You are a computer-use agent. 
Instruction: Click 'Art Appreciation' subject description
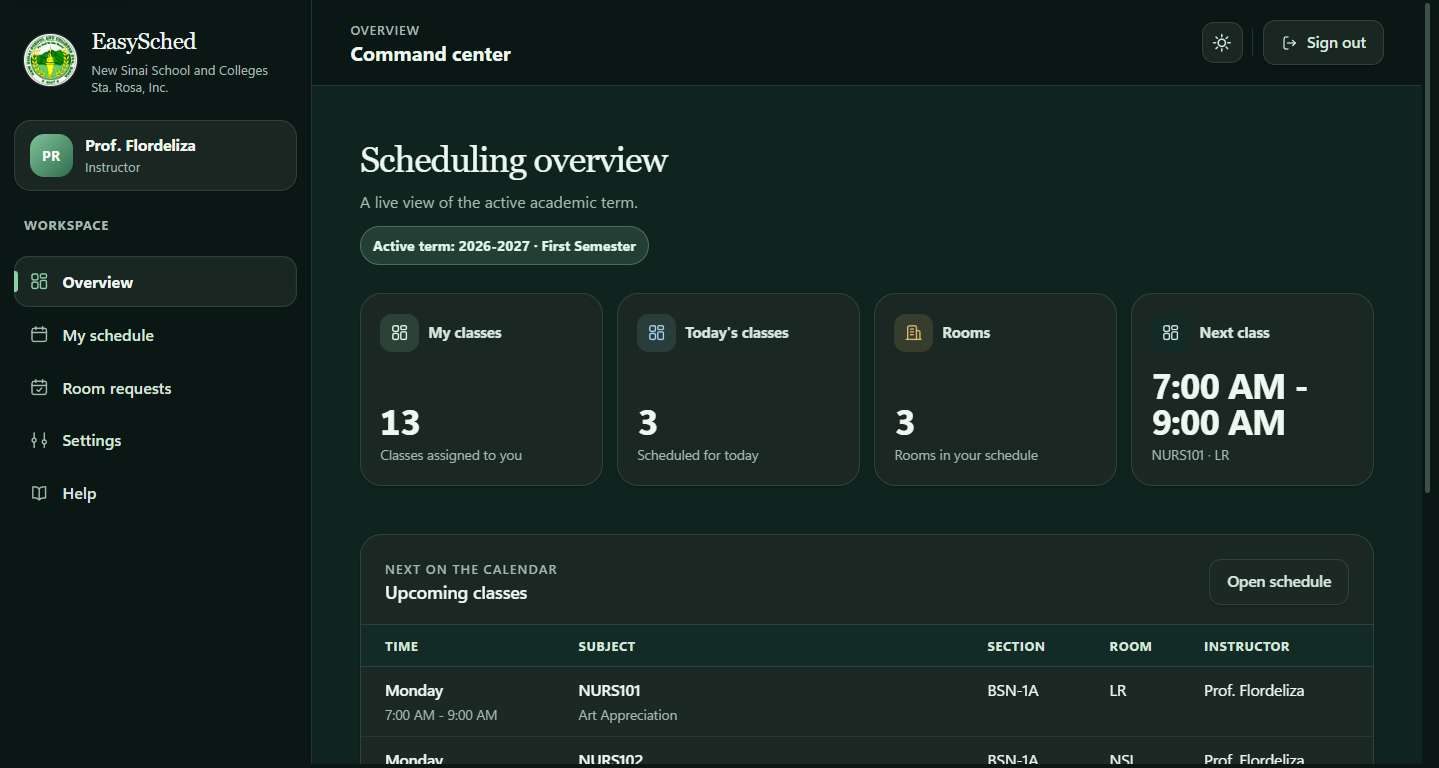pos(628,715)
